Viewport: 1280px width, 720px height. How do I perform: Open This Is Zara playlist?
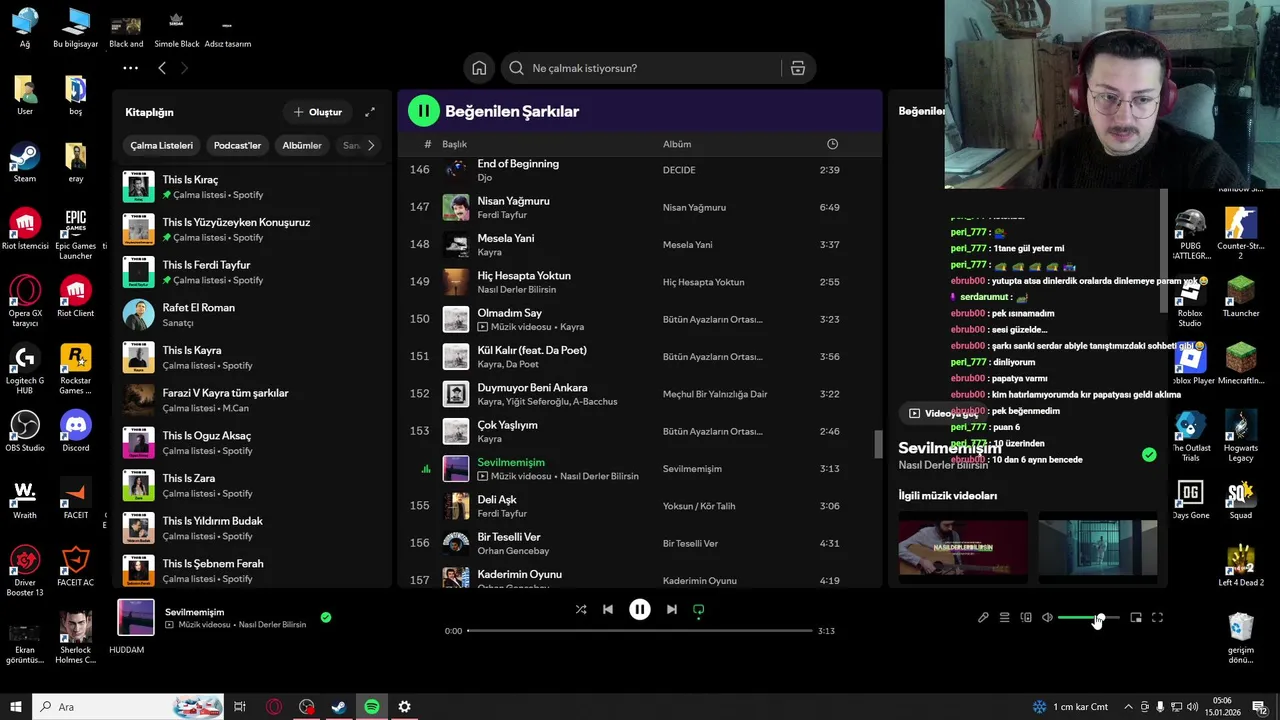click(250, 486)
